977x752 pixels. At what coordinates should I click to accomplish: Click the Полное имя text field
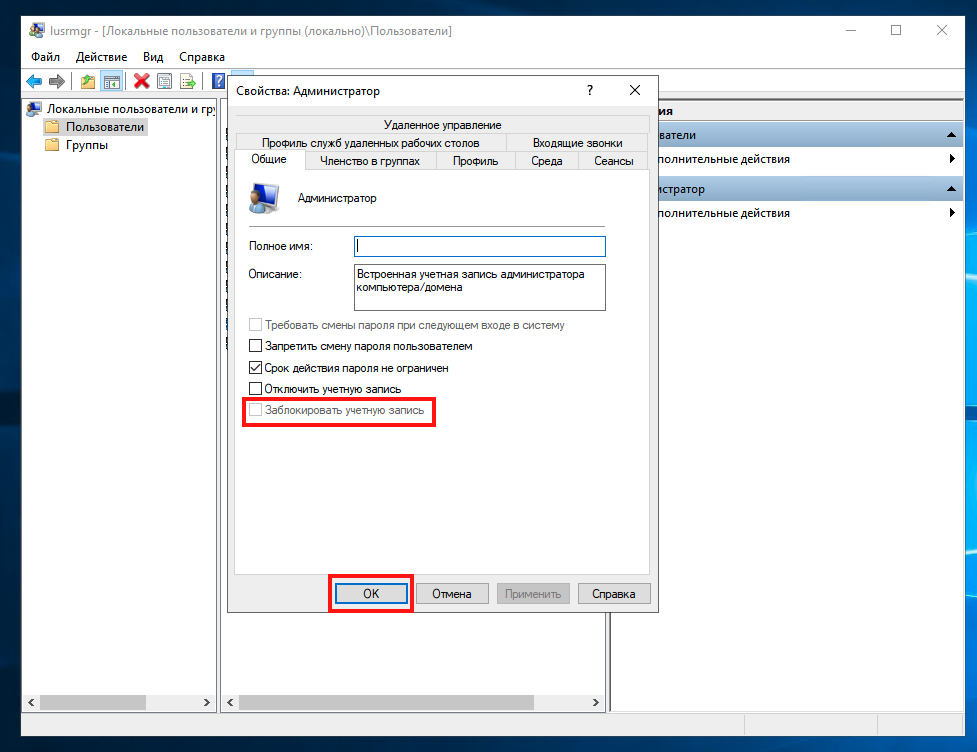click(x=480, y=246)
